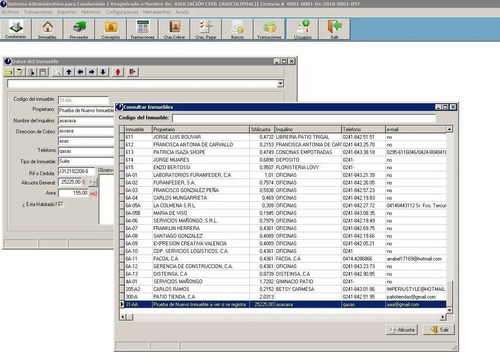
Task: Select the row PATIO TIENDA, C.A.
Action: click(283, 297)
